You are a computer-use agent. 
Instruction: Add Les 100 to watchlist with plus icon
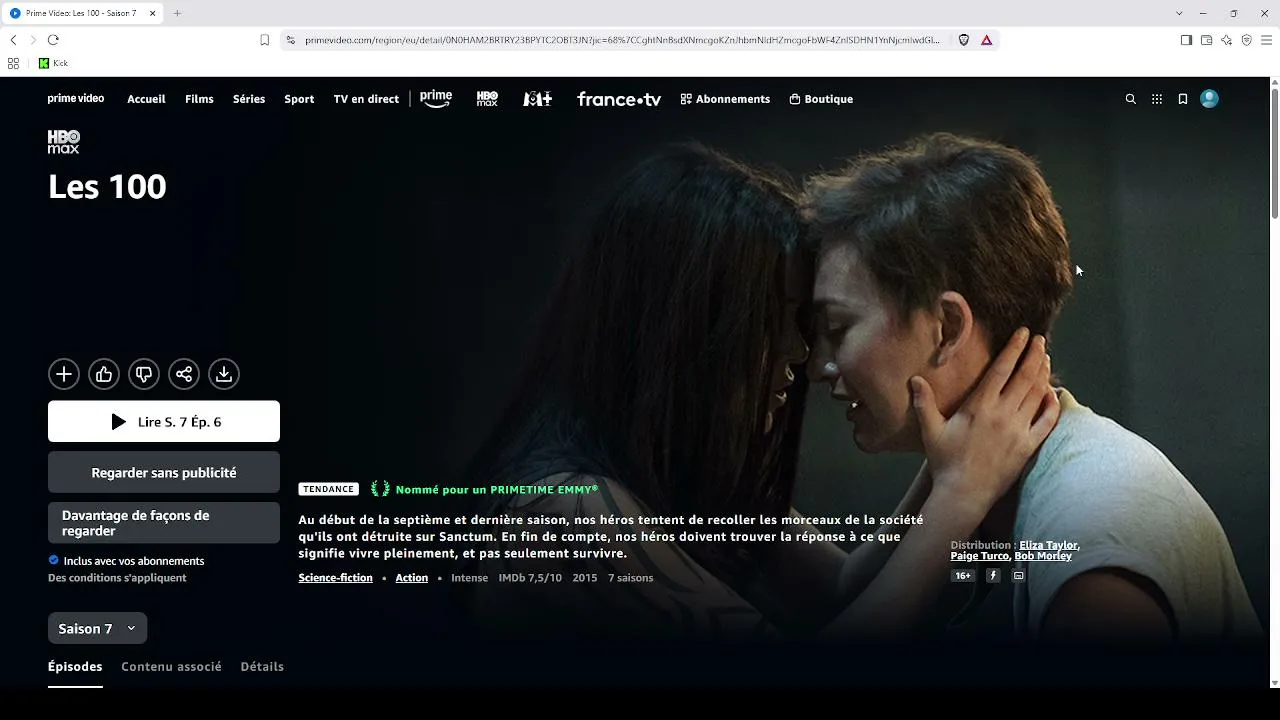64,374
